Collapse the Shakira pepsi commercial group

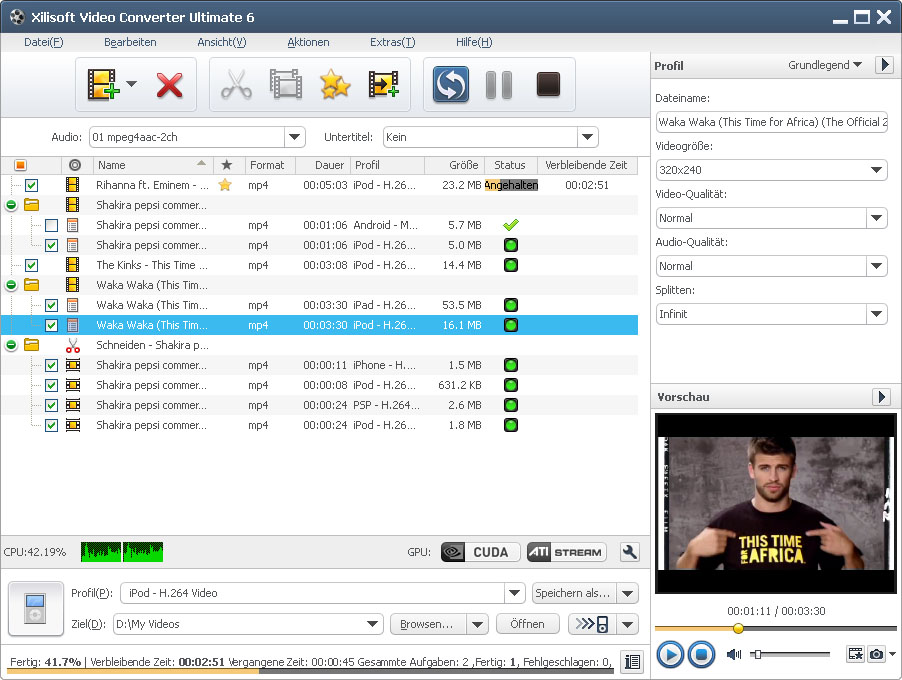[x=11, y=205]
